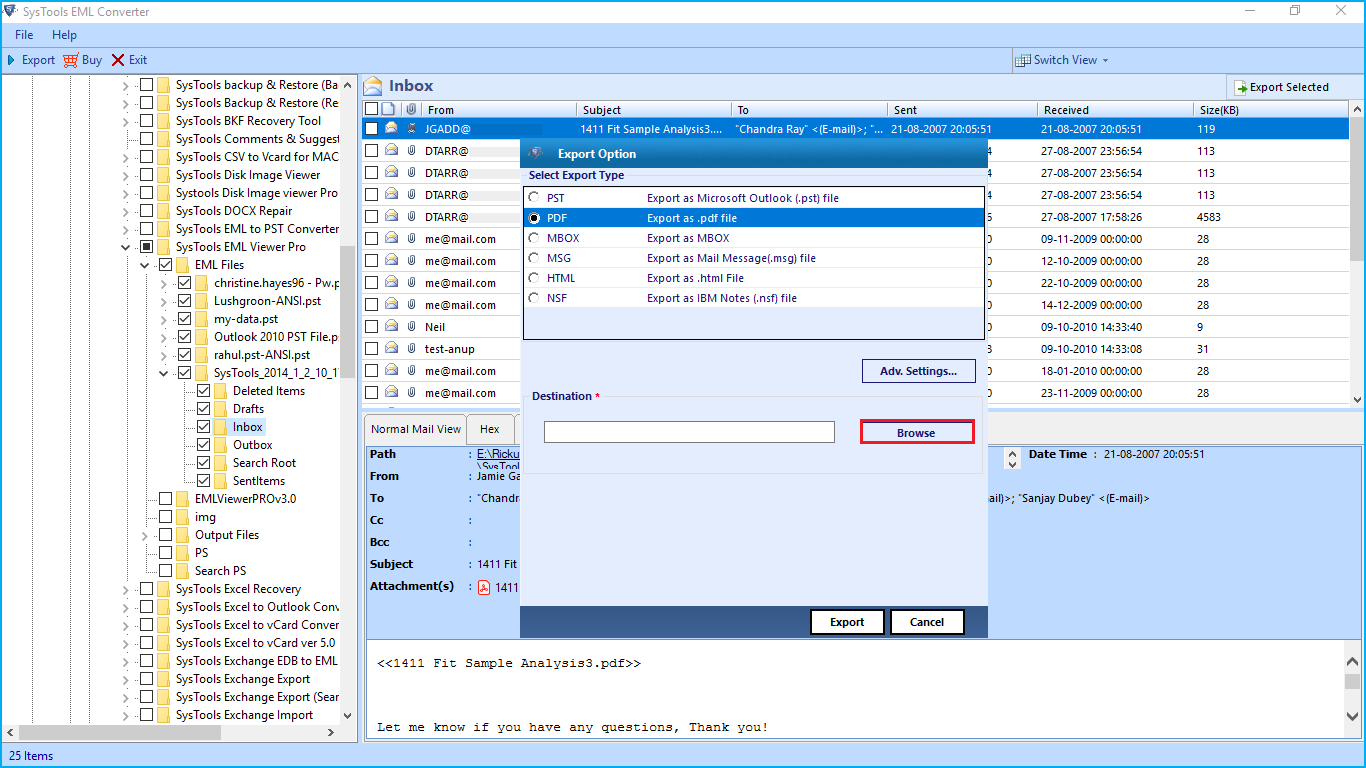Click the SysTools DOCX Repair folder icon
Image resolution: width=1366 pixels, height=768 pixels.
163,211
